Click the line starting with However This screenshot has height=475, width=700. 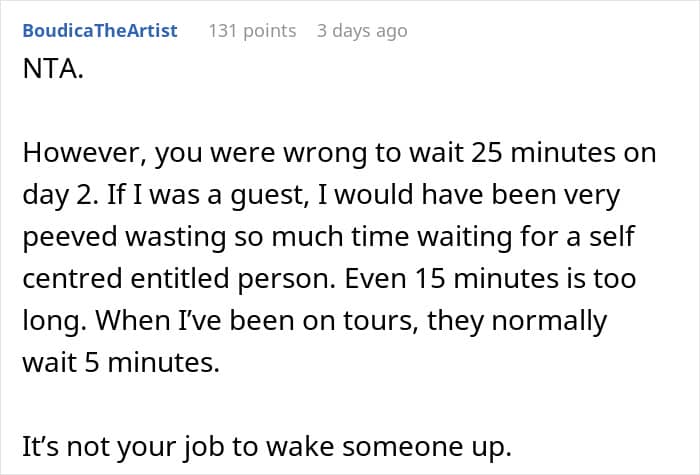339,153
